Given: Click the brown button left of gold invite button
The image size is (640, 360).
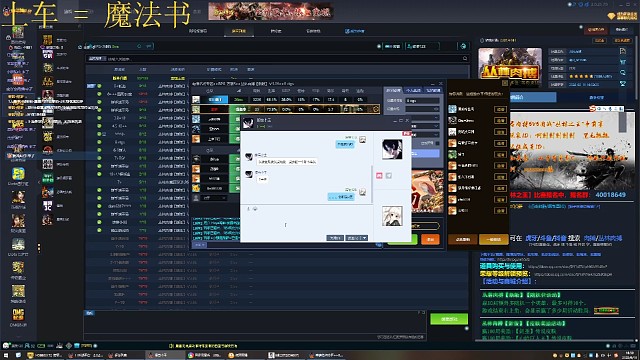Looking at the screenshot, I should coord(463,240).
